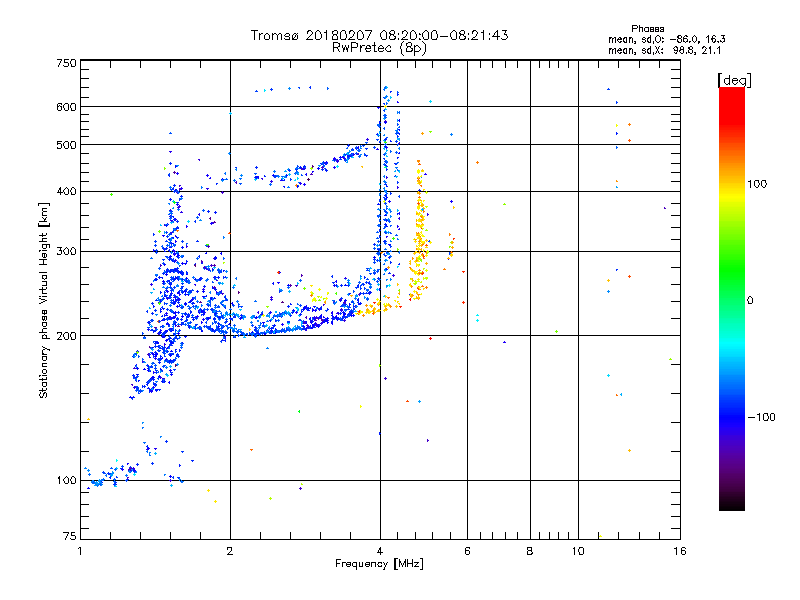Screen dimensions: 800x600
Task: Click the y-axis tick label '300'
Action: pos(67,252)
